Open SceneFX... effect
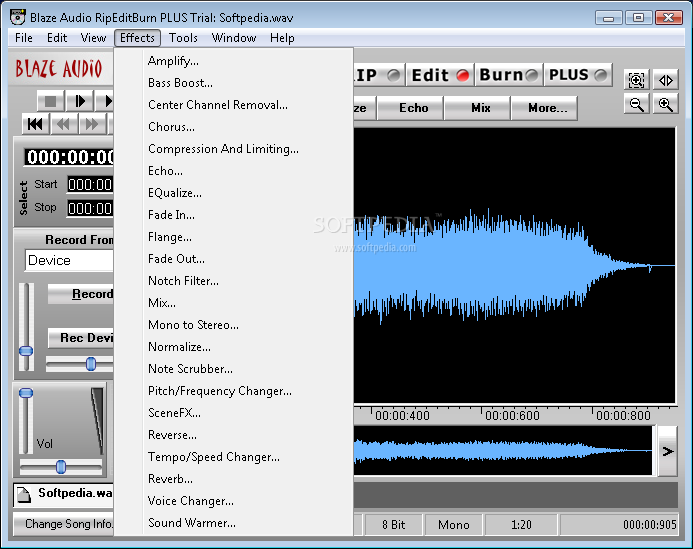This screenshot has height=549, width=693. click(234, 413)
